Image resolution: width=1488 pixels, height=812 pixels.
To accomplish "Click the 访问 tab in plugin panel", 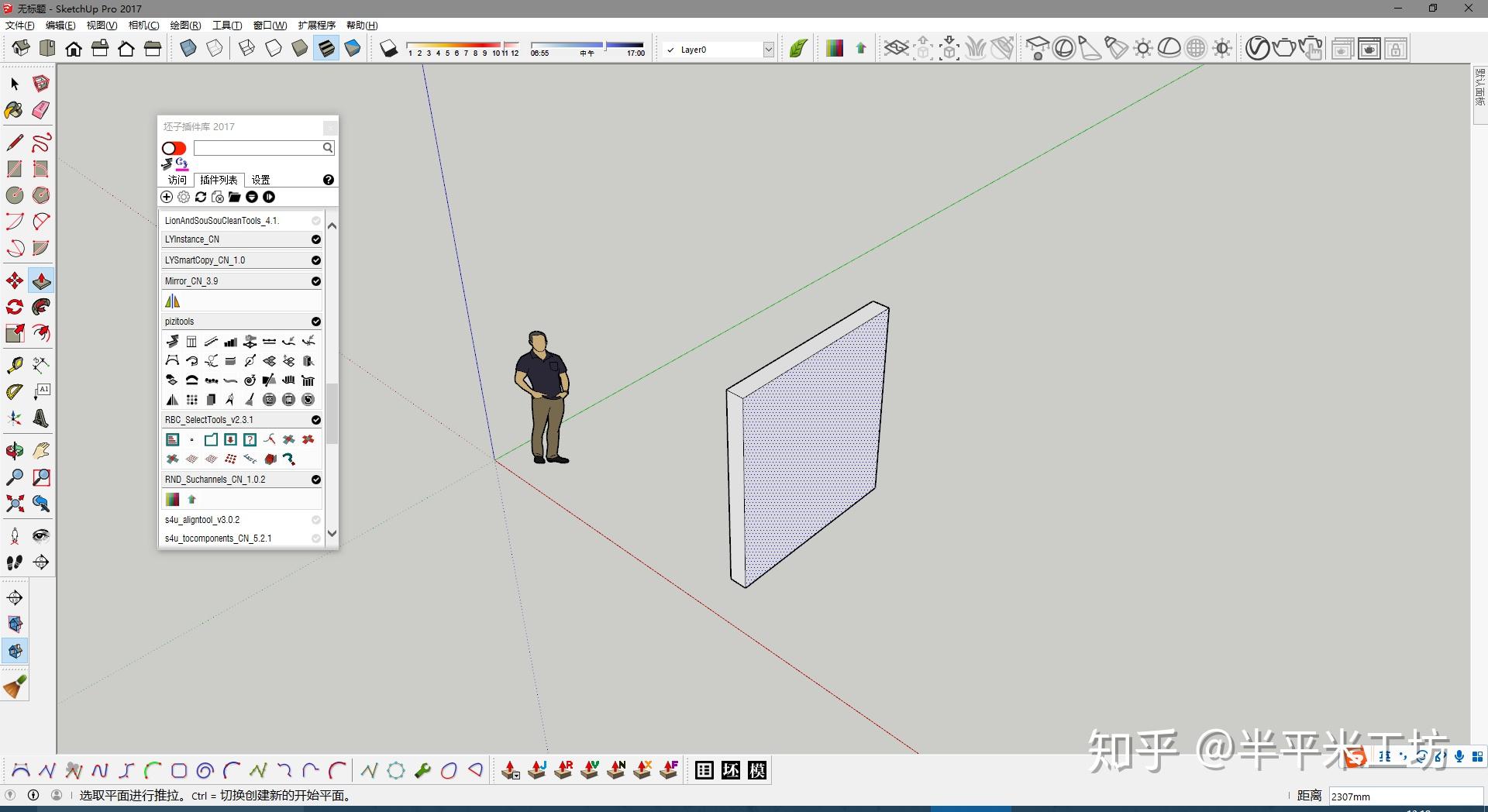I will 177,180.
